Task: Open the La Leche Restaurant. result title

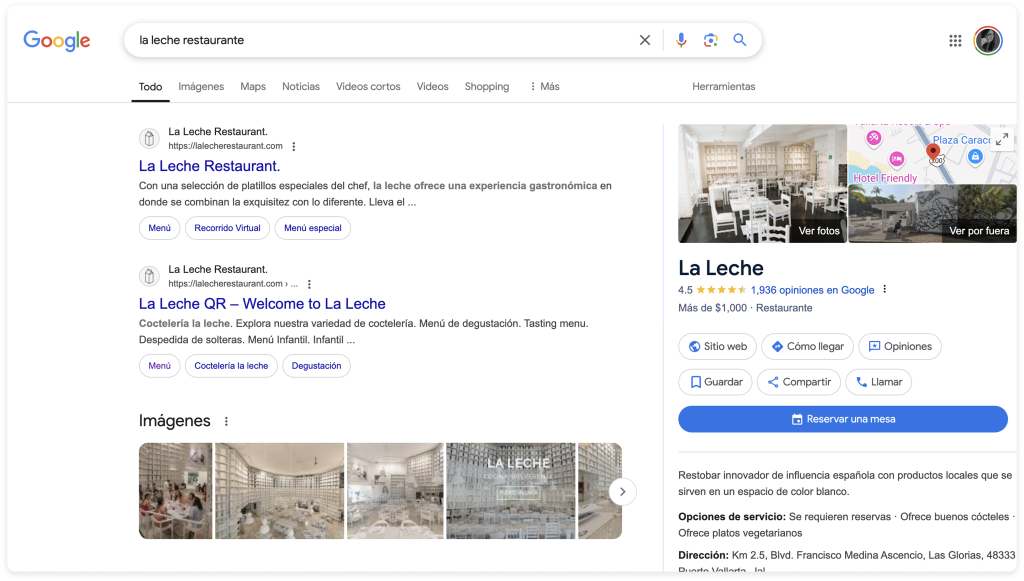Action: 210,166
